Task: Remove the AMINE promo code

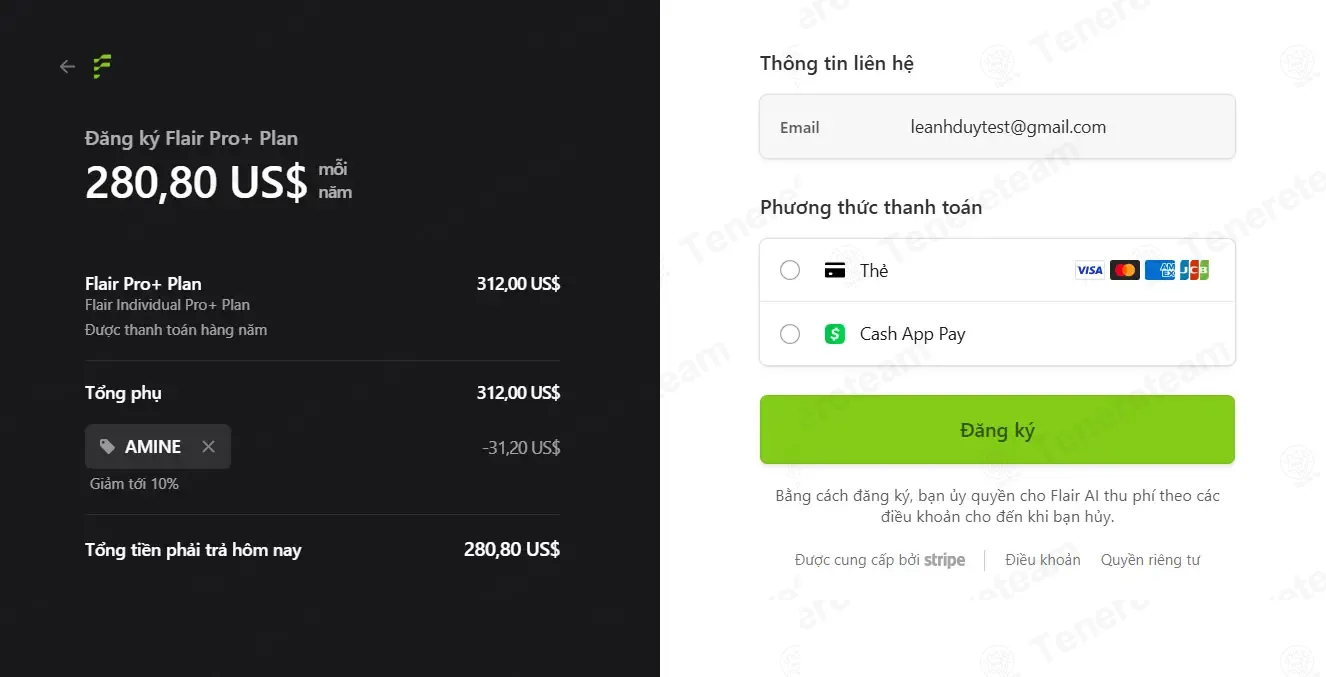Action: pyautogui.click(x=208, y=447)
